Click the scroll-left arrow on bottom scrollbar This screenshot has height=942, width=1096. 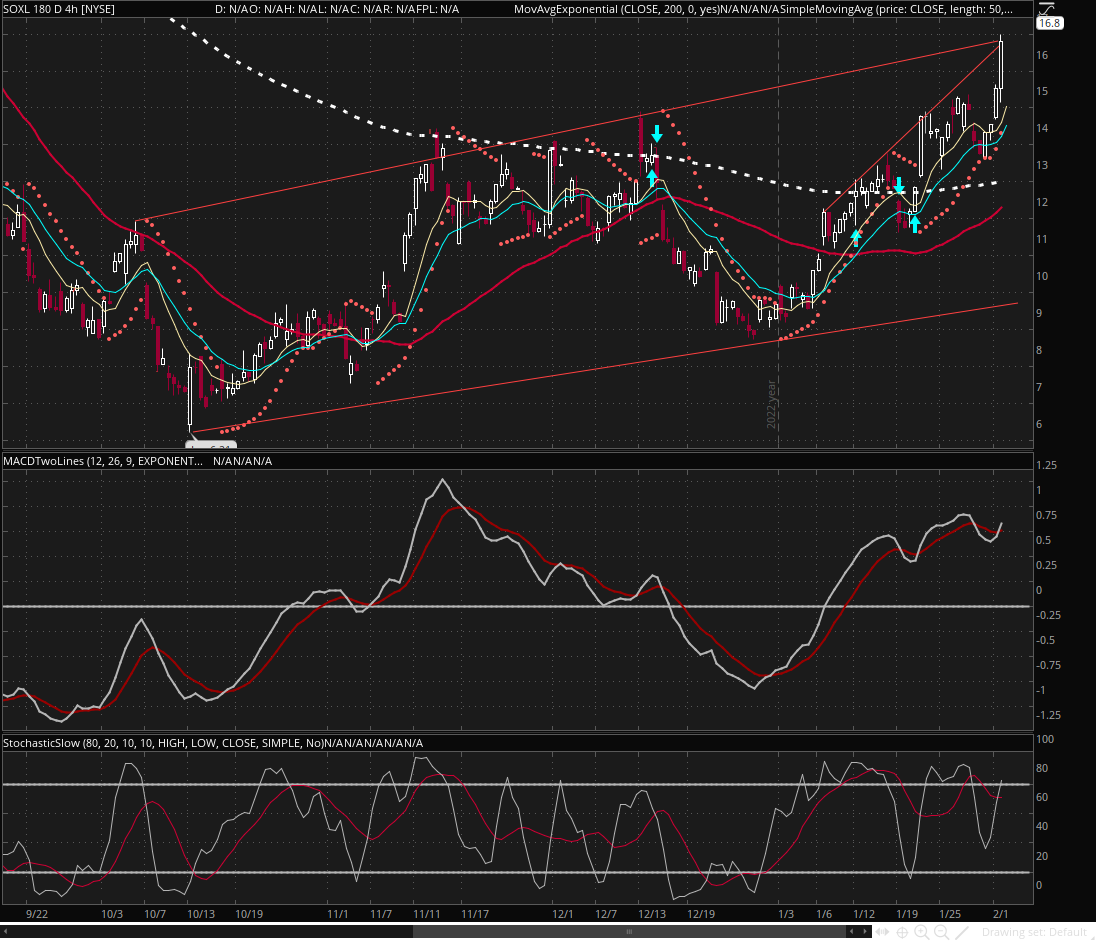click(x=851, y=932)
